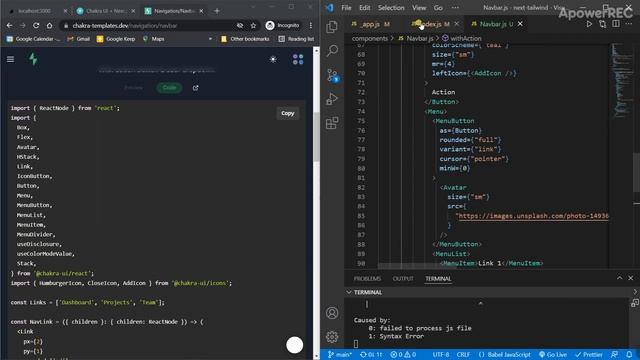Click Go Live in status bar

pos(553,354)
